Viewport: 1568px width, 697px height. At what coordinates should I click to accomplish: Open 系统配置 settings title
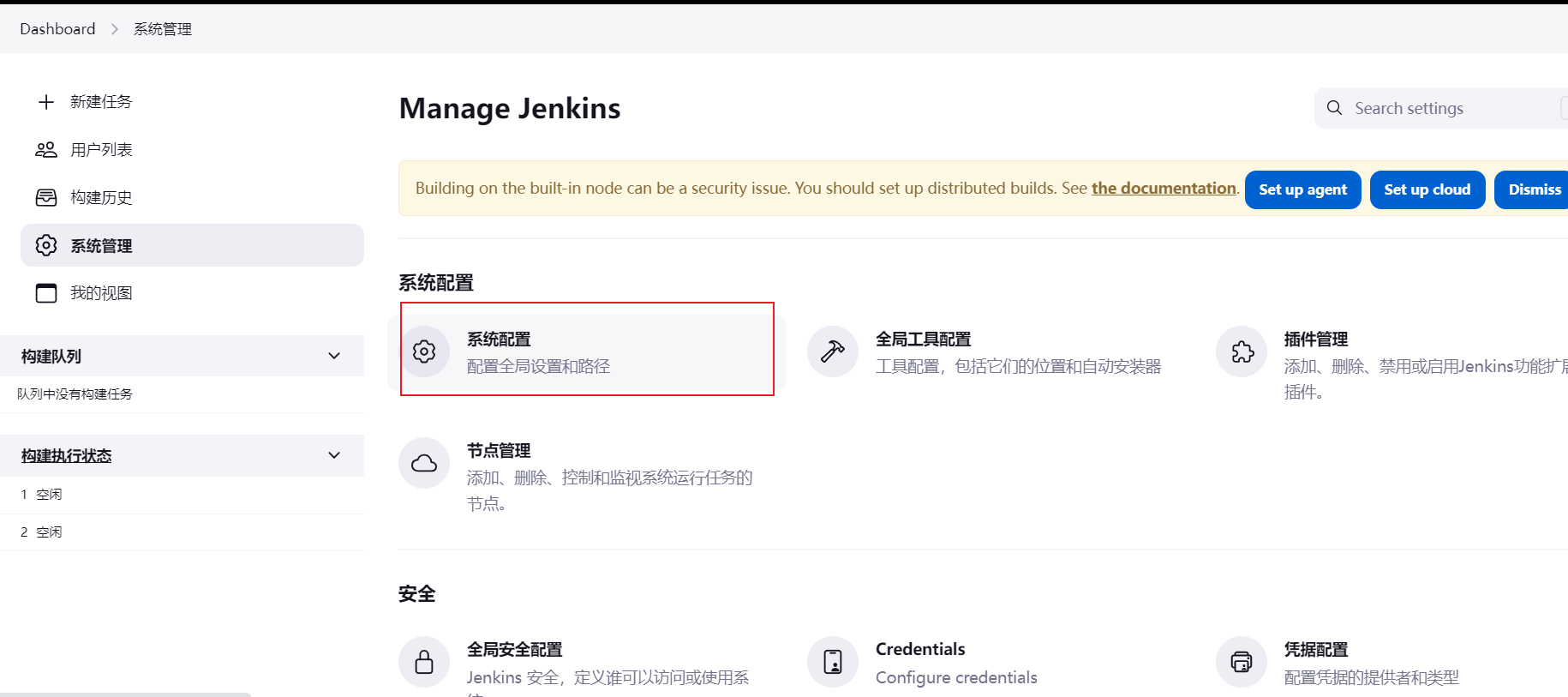[x=499, y=339]
